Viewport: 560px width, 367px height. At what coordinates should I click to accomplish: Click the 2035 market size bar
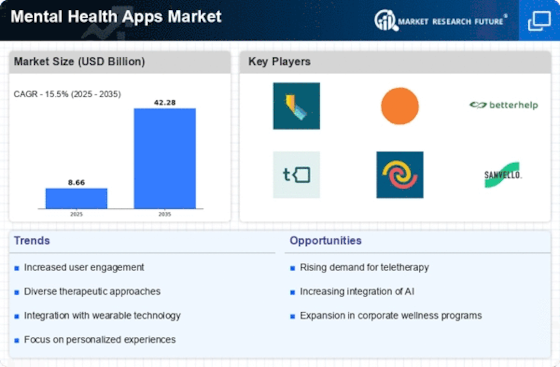(165, 159)
